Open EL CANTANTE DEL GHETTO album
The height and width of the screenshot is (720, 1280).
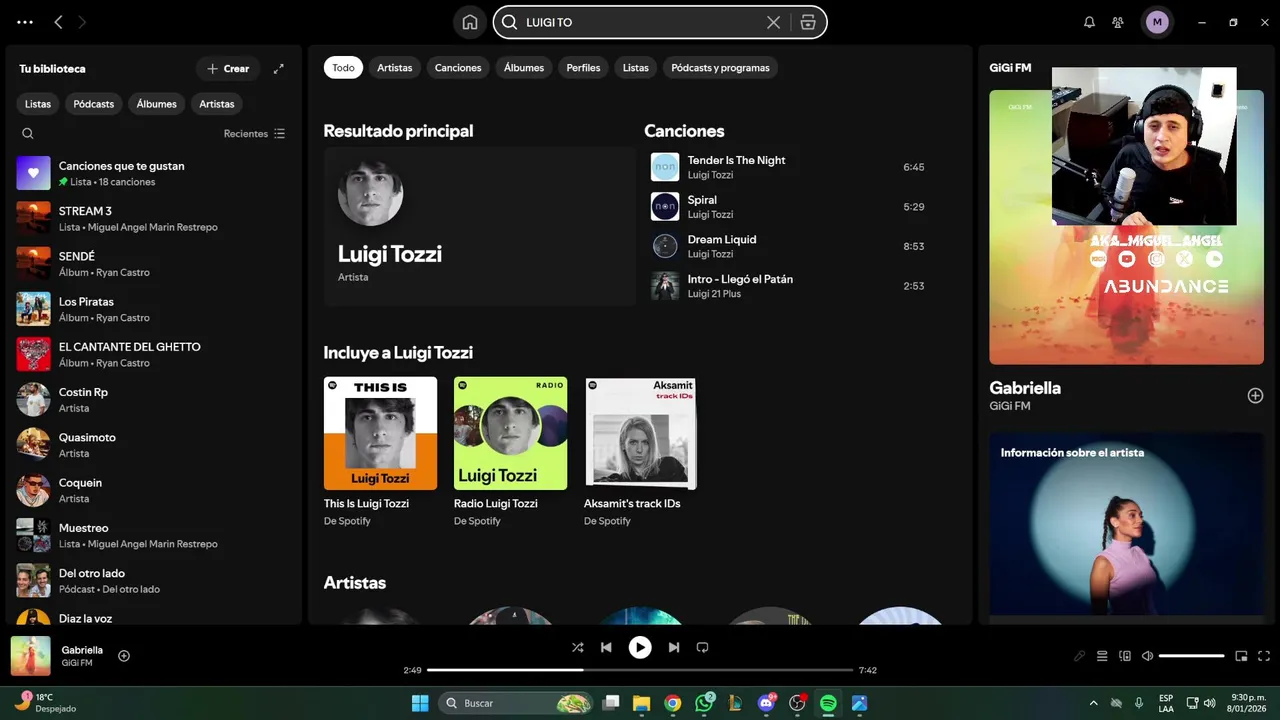click(x=153, y=354)
